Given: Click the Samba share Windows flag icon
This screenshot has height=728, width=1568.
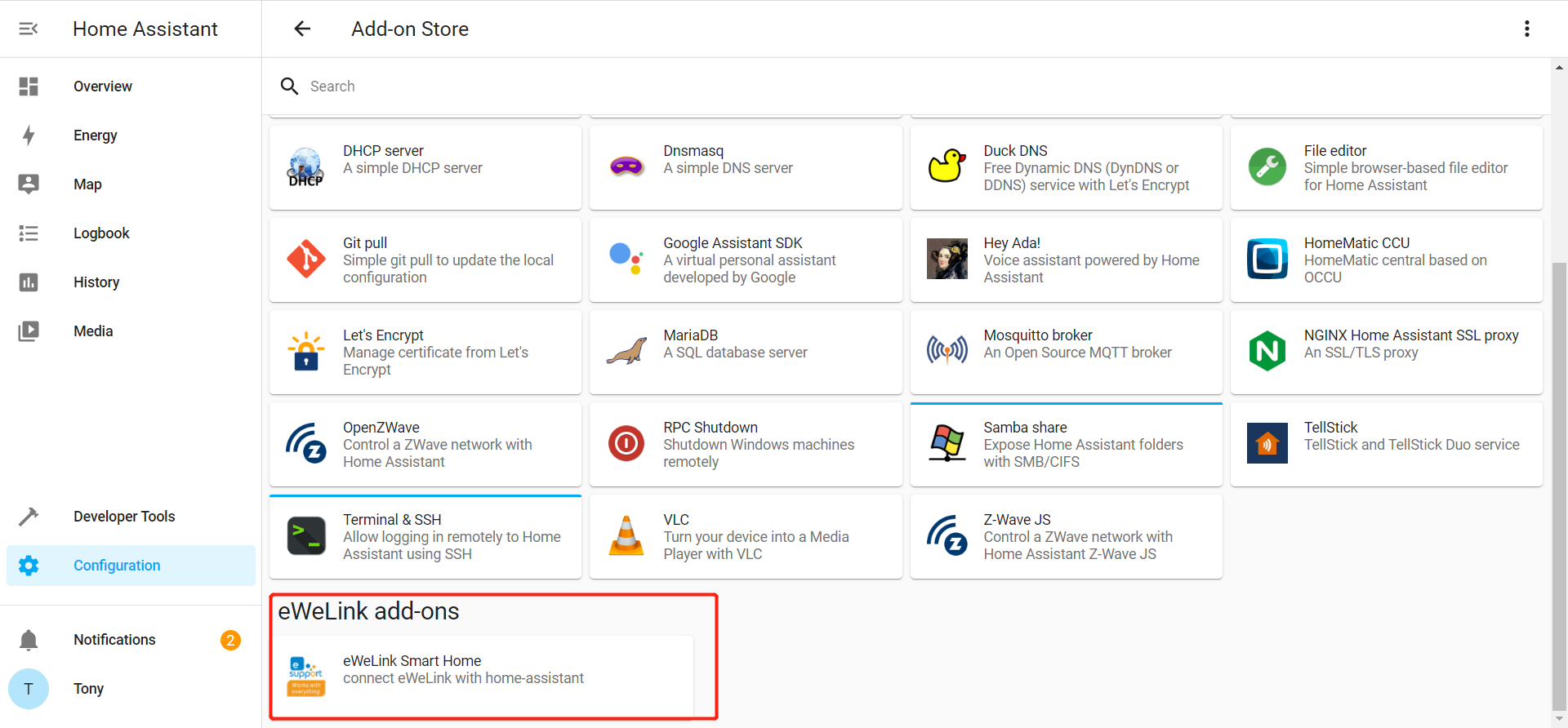Looking at the screenshot, I should 947,443.
